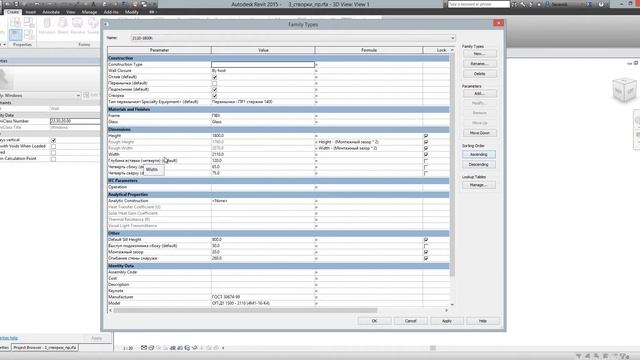Set sorting order to Ascending
This screenshot has width=640, height=360.
[479, 155]
